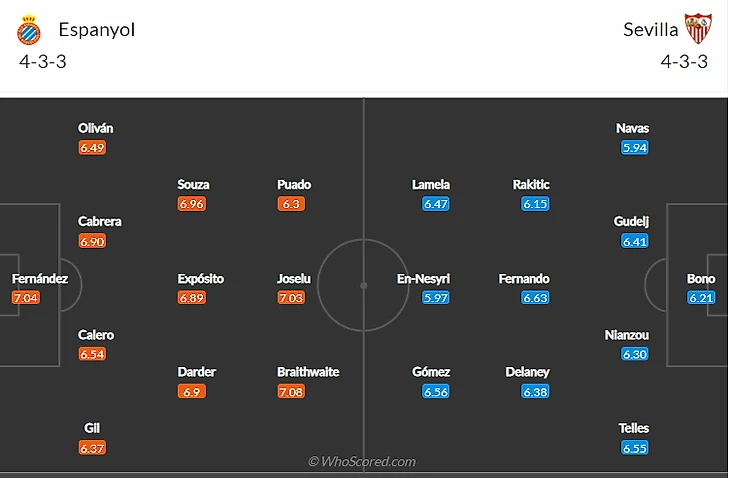Viewport: 730px width, 478px height.
Task: Select Braithwaite's 7.08 rating badge
Action: [292, 391]
